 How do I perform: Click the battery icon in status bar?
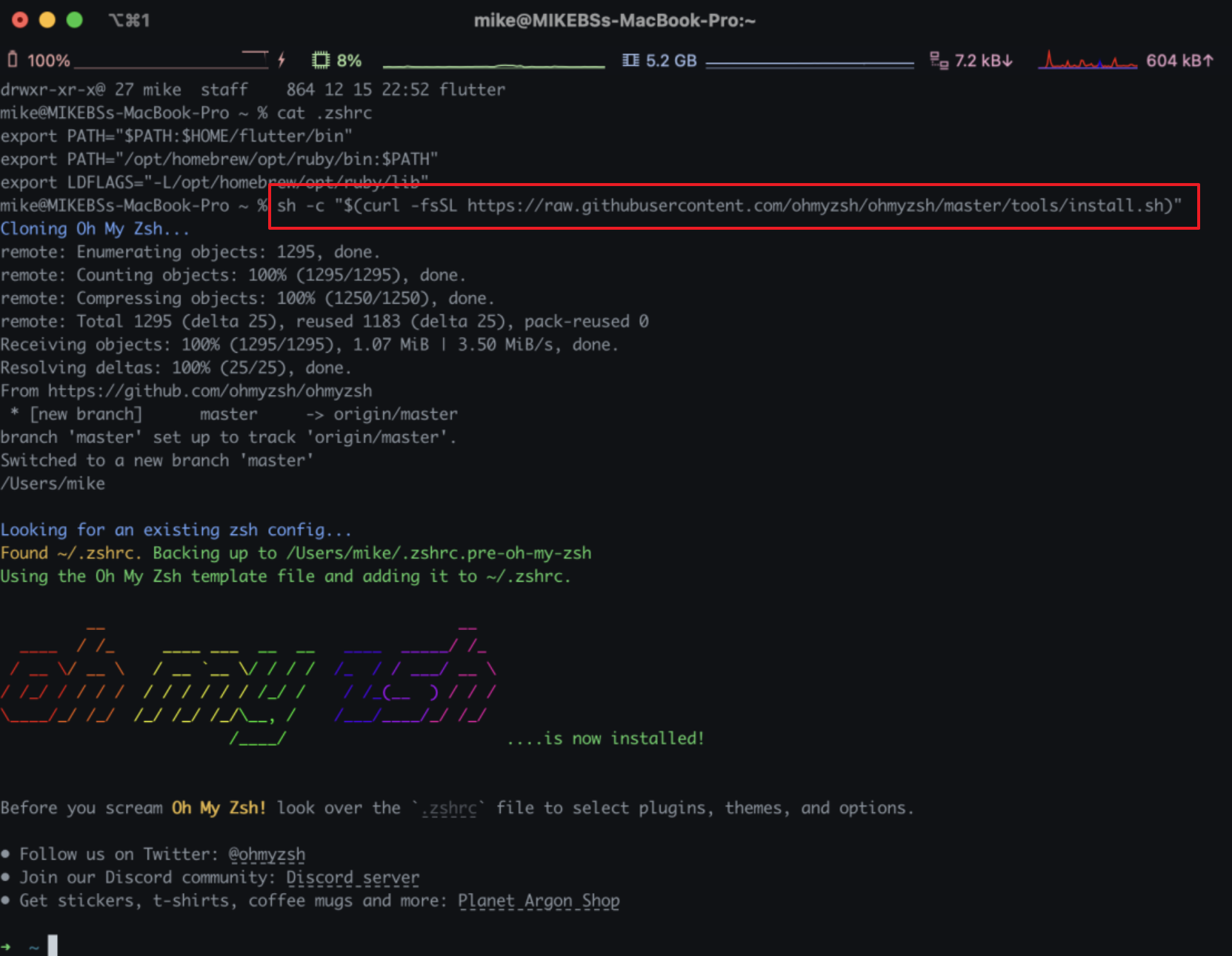pos(13,60)
